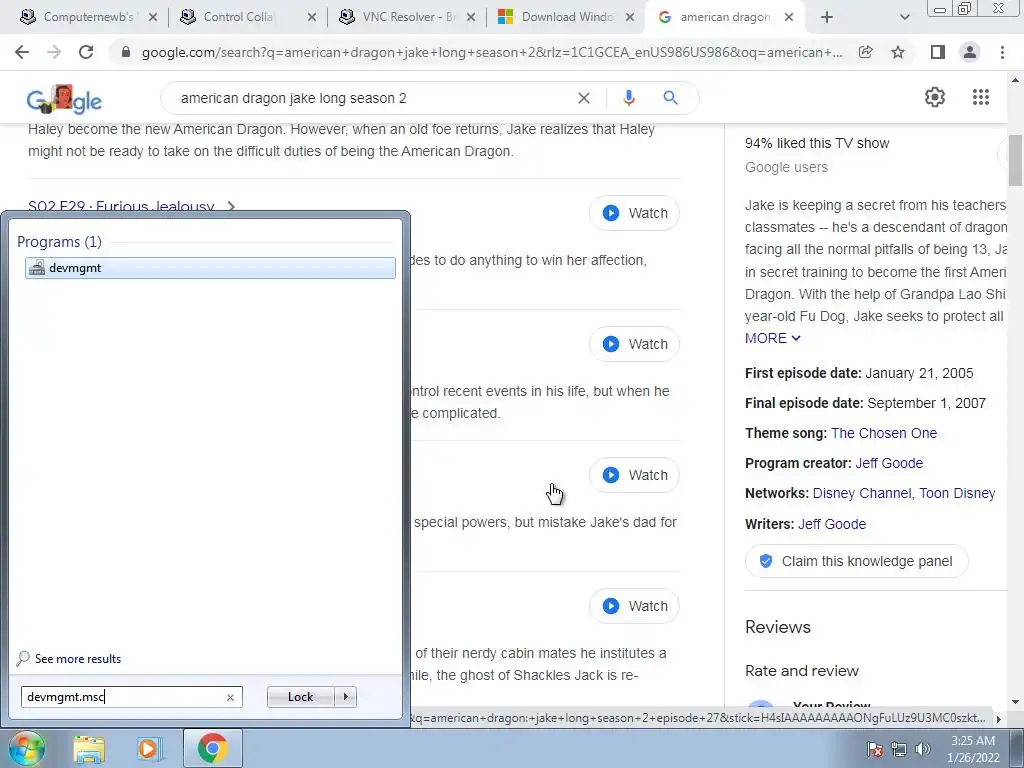The width and height of the screenshot is (1024, 768).
Task: Click Claim this knowledge panel
Action: [x=856, y=561]
